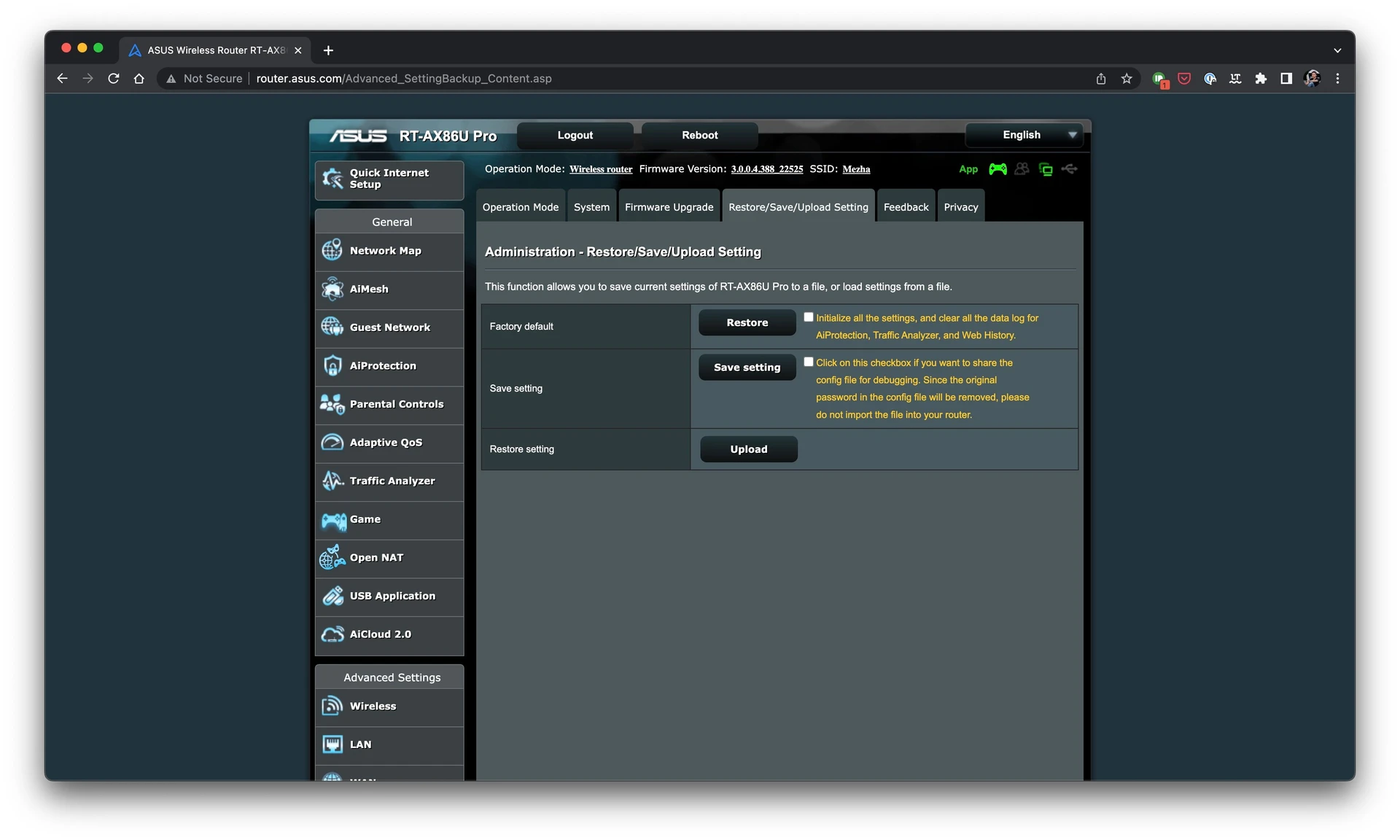This screenshot has width=1400, height=840.
Task: Open the Wireless router operation mode link
Action: (x=601, y=169)
